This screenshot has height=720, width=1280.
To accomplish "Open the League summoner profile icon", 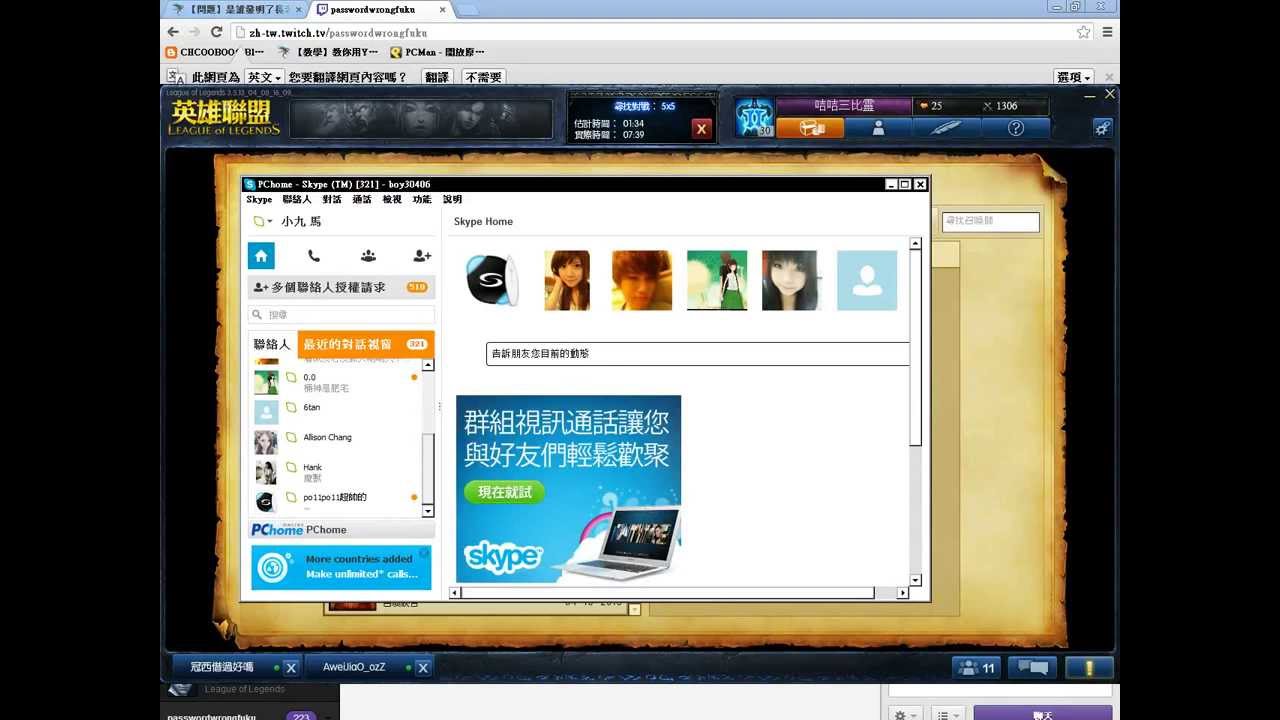I will pyautogui.click(x=878, y=128).
